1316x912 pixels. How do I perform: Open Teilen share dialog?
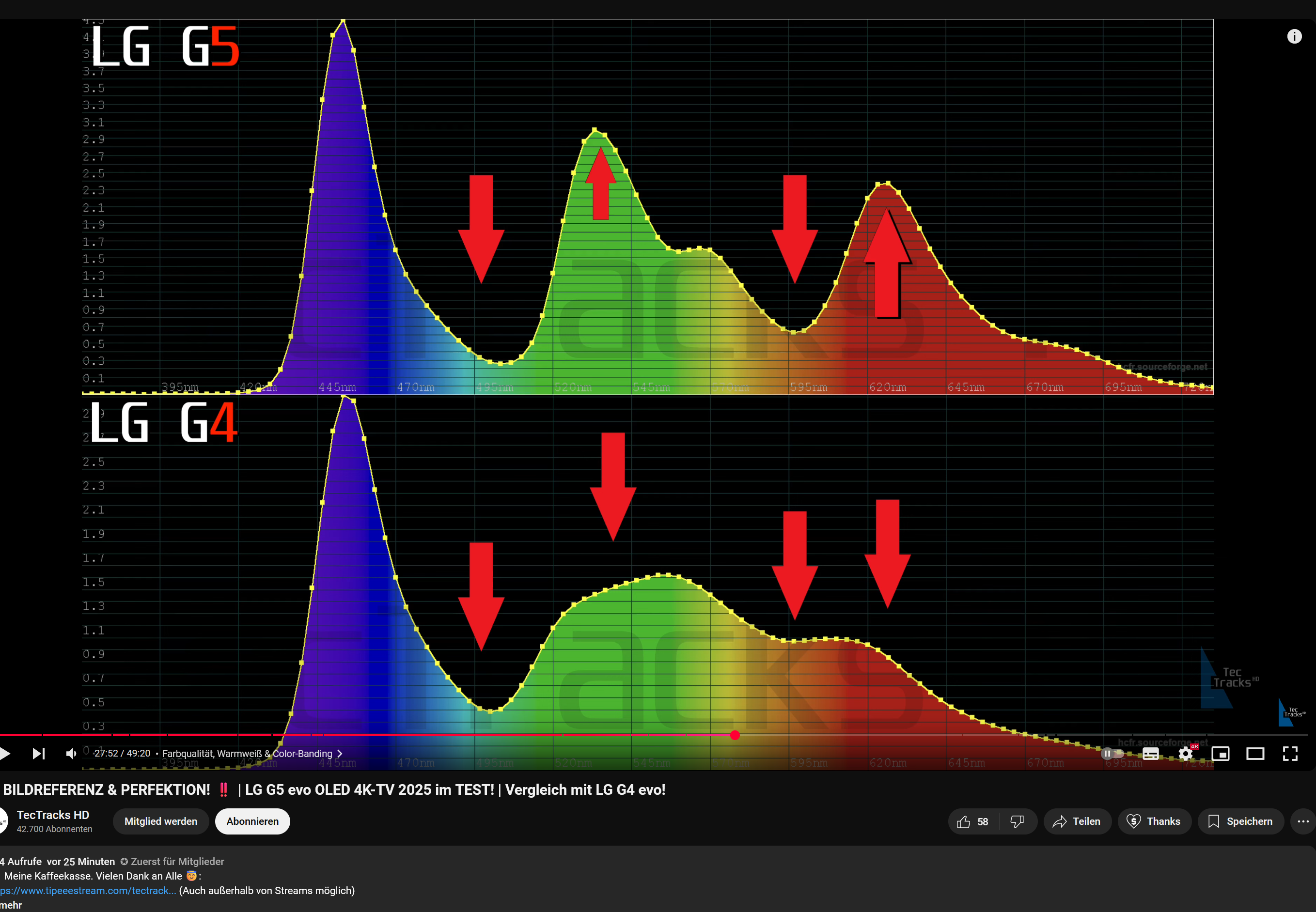point(1077,822)
